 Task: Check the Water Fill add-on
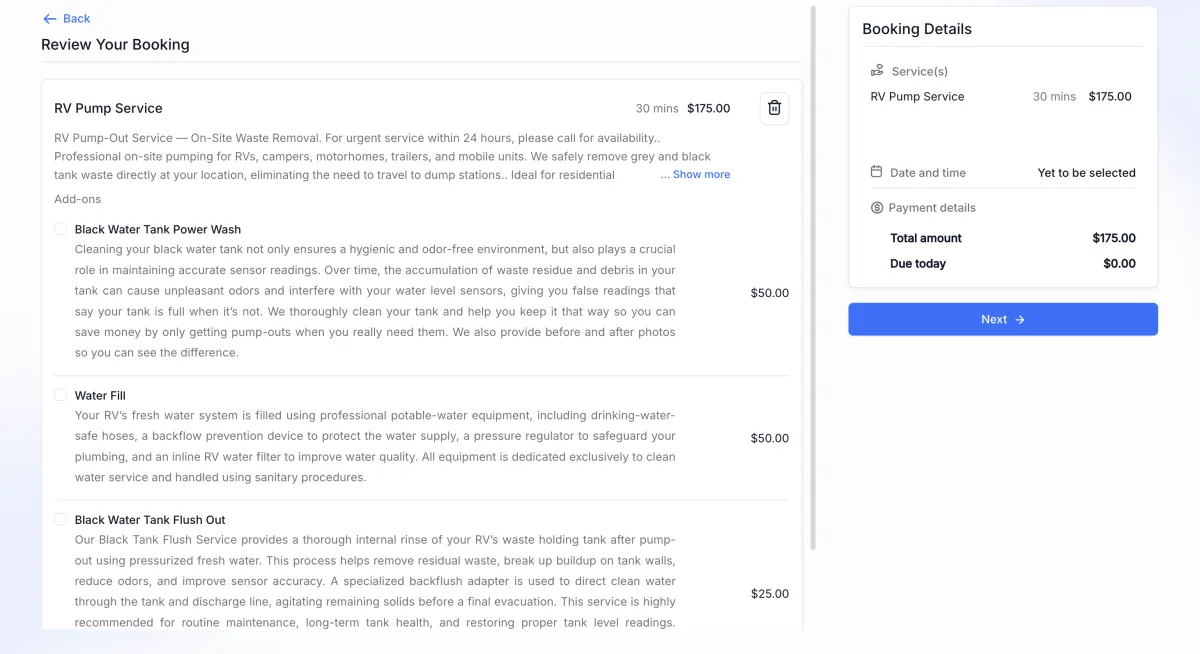(61, 395)
